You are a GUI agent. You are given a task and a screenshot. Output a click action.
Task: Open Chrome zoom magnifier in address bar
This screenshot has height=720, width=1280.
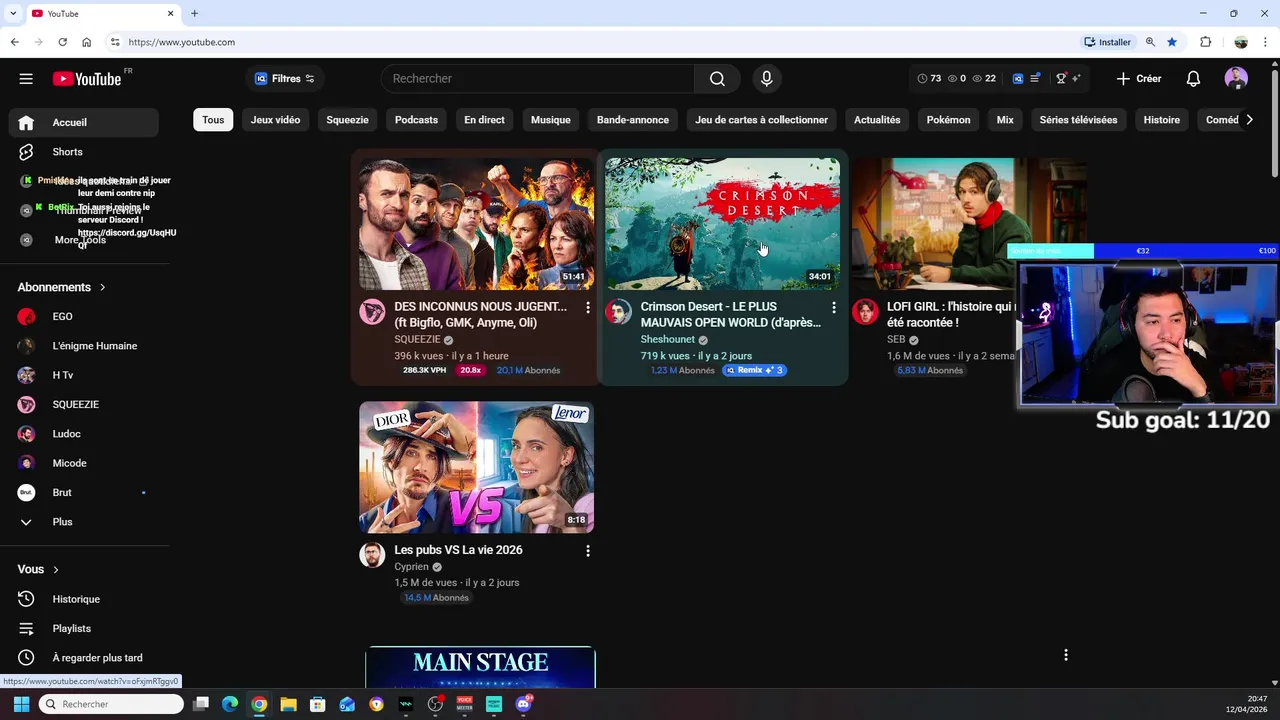(x=1150, y=42)
